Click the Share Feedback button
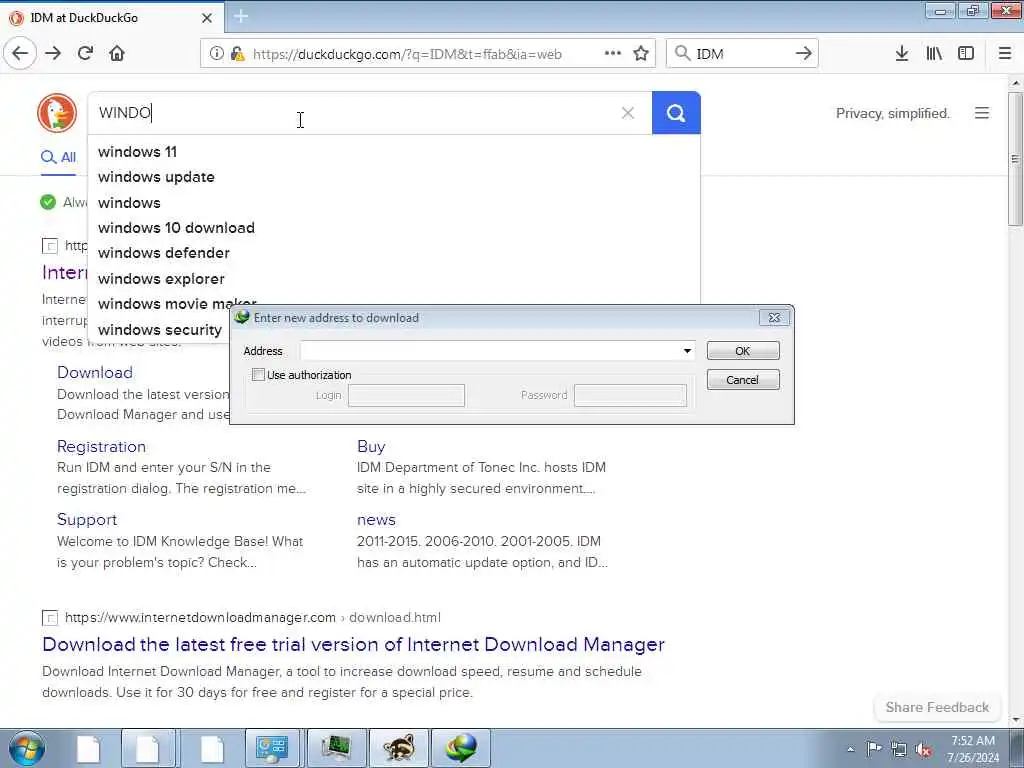1024x768 pixels. point(937,707)
